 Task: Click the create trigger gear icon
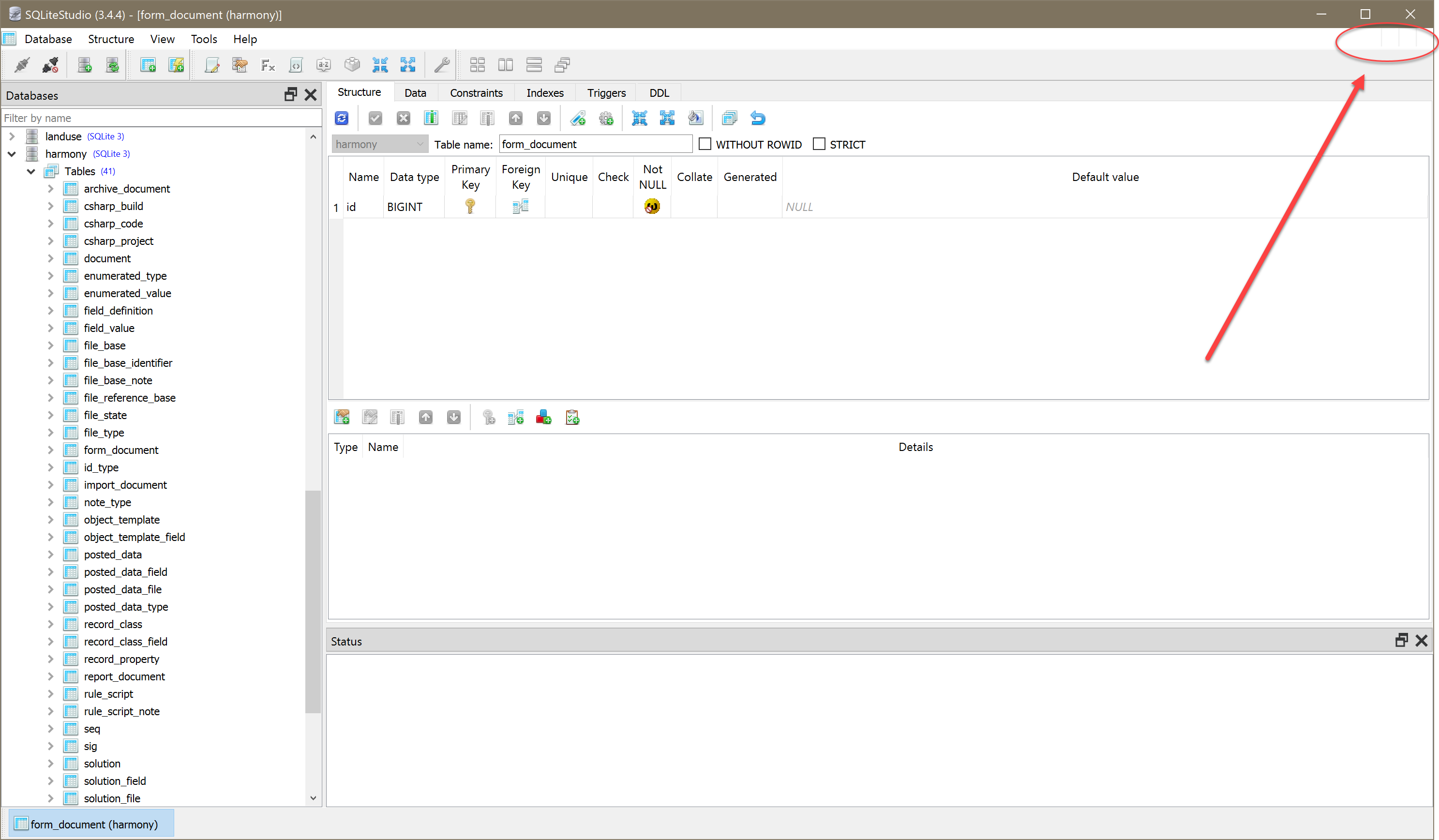pyautogui.click(x=606, y=118)
